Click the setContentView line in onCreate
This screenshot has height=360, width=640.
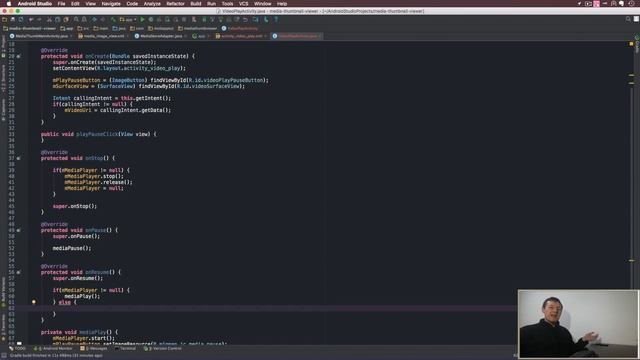pyautogui.click(x=119, y=68)
